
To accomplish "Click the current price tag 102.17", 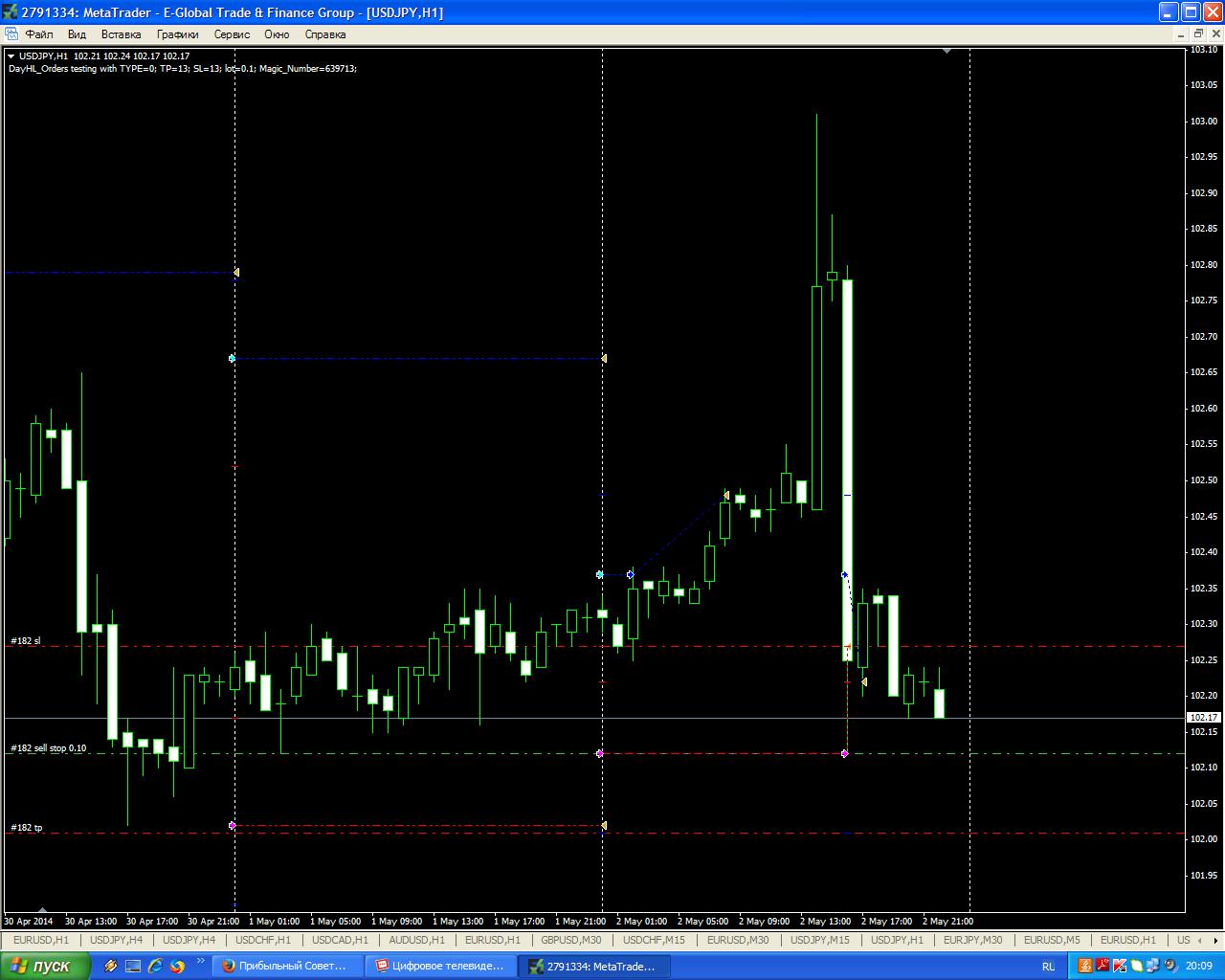I will pyautogui.click(x=1203, y=718).
